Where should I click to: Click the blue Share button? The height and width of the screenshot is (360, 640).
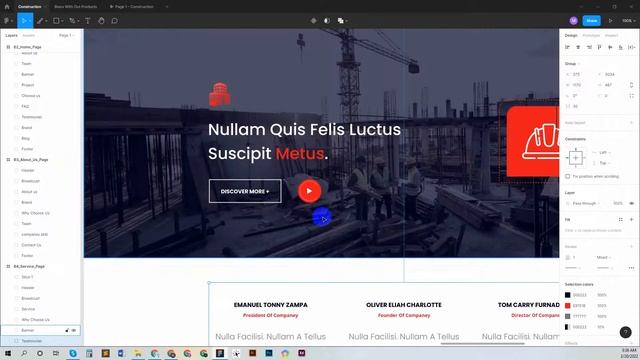pos(591,20)
